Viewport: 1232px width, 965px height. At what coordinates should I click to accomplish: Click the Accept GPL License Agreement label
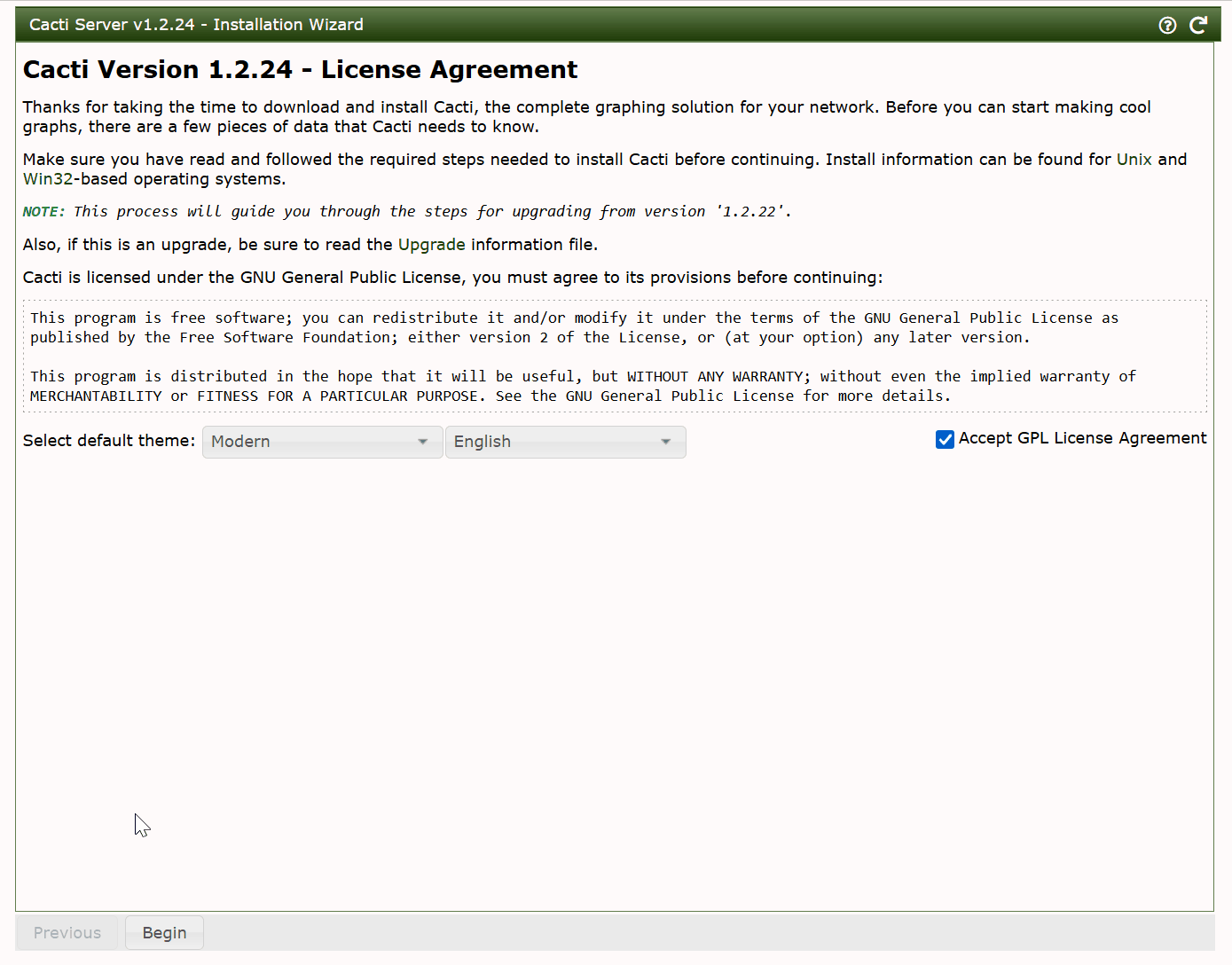(x=1083, y=437)
